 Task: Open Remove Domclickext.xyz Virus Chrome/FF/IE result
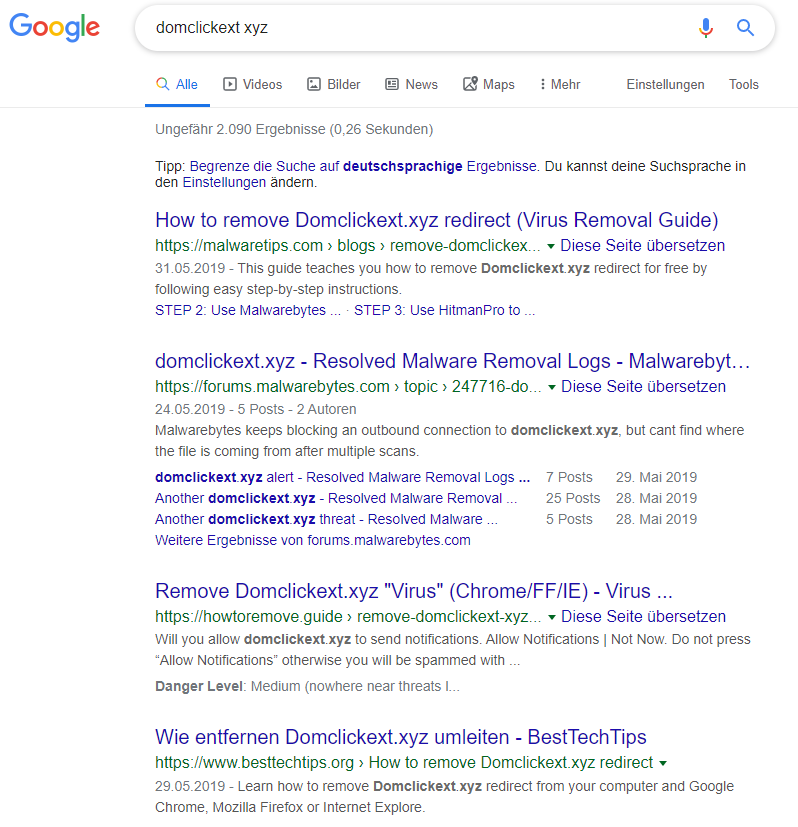coord(414,591)
